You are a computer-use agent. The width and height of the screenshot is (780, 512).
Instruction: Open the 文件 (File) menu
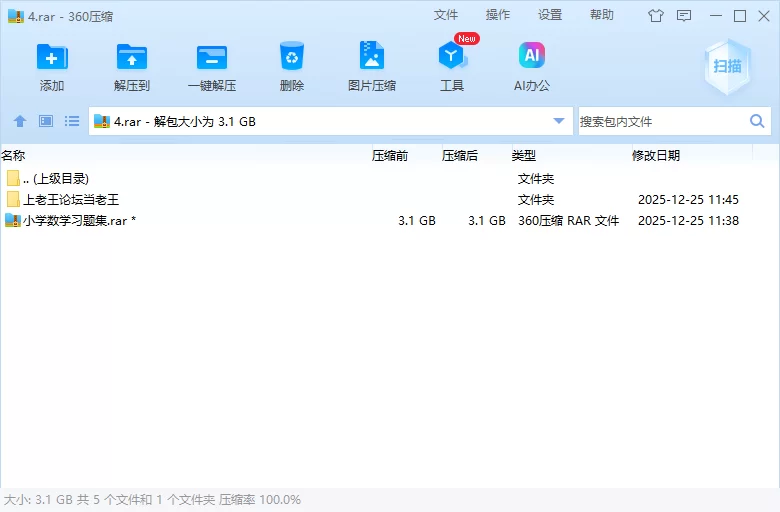[x=446, y=15]
